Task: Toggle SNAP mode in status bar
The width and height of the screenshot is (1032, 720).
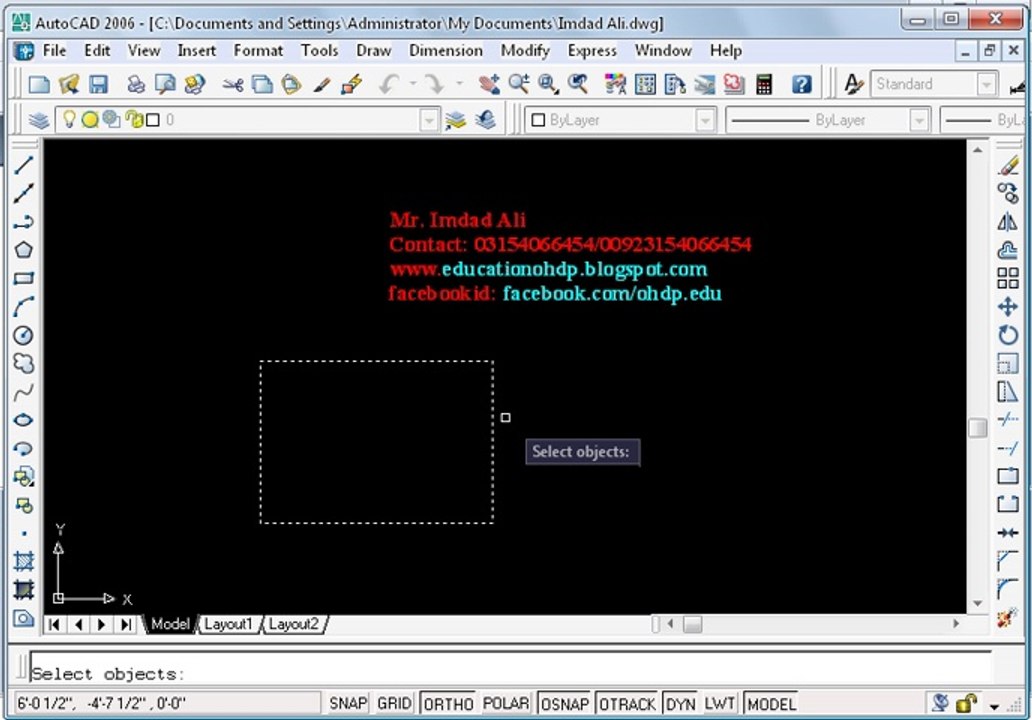Action: click(348, 704)
